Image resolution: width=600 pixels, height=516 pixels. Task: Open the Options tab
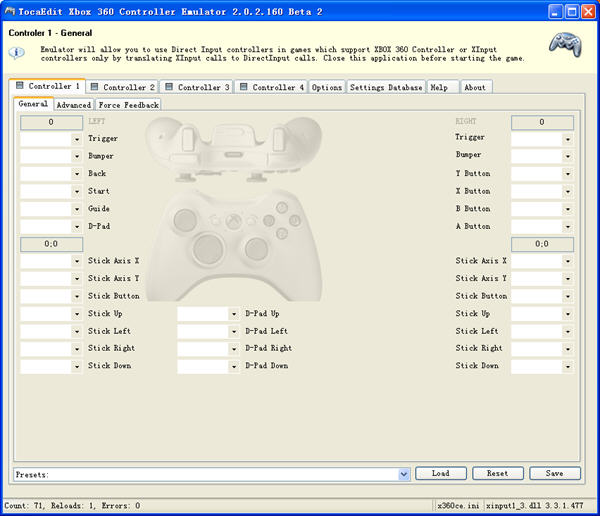327,87
